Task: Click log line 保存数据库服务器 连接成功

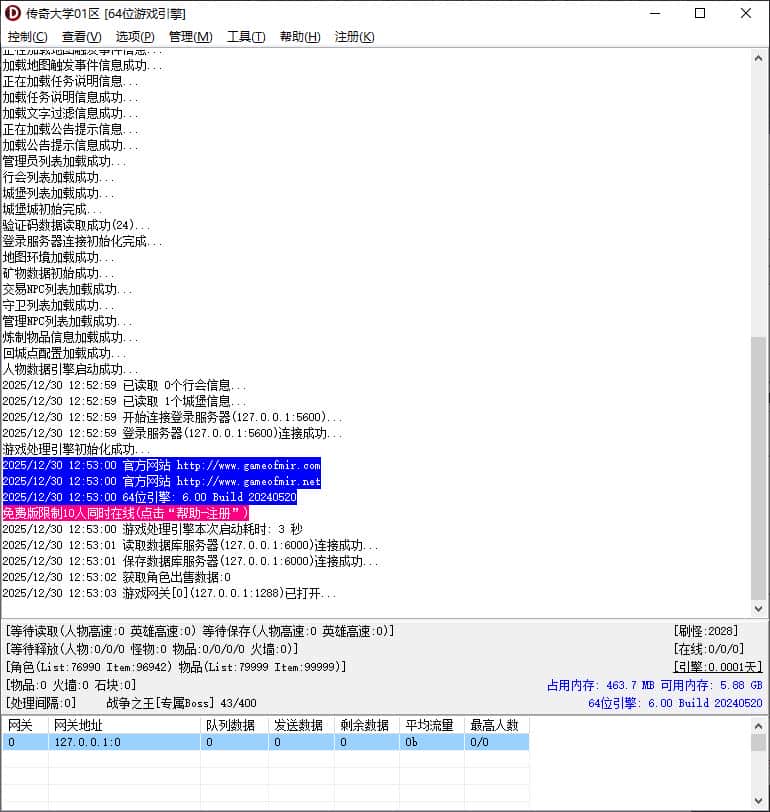Action: pyautogui.click(x=190, y=561)
